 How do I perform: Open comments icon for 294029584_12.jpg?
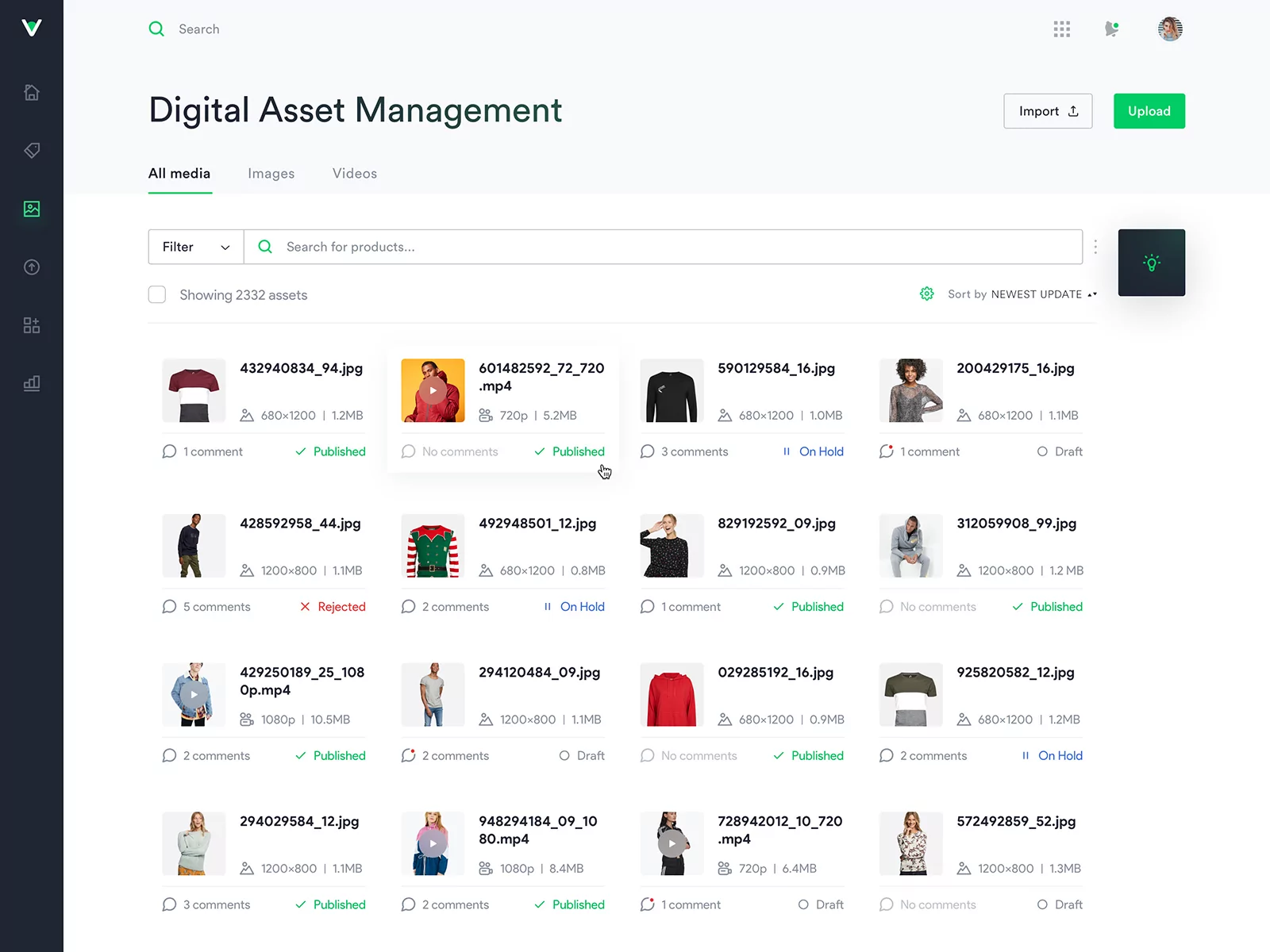coord(169,904)
